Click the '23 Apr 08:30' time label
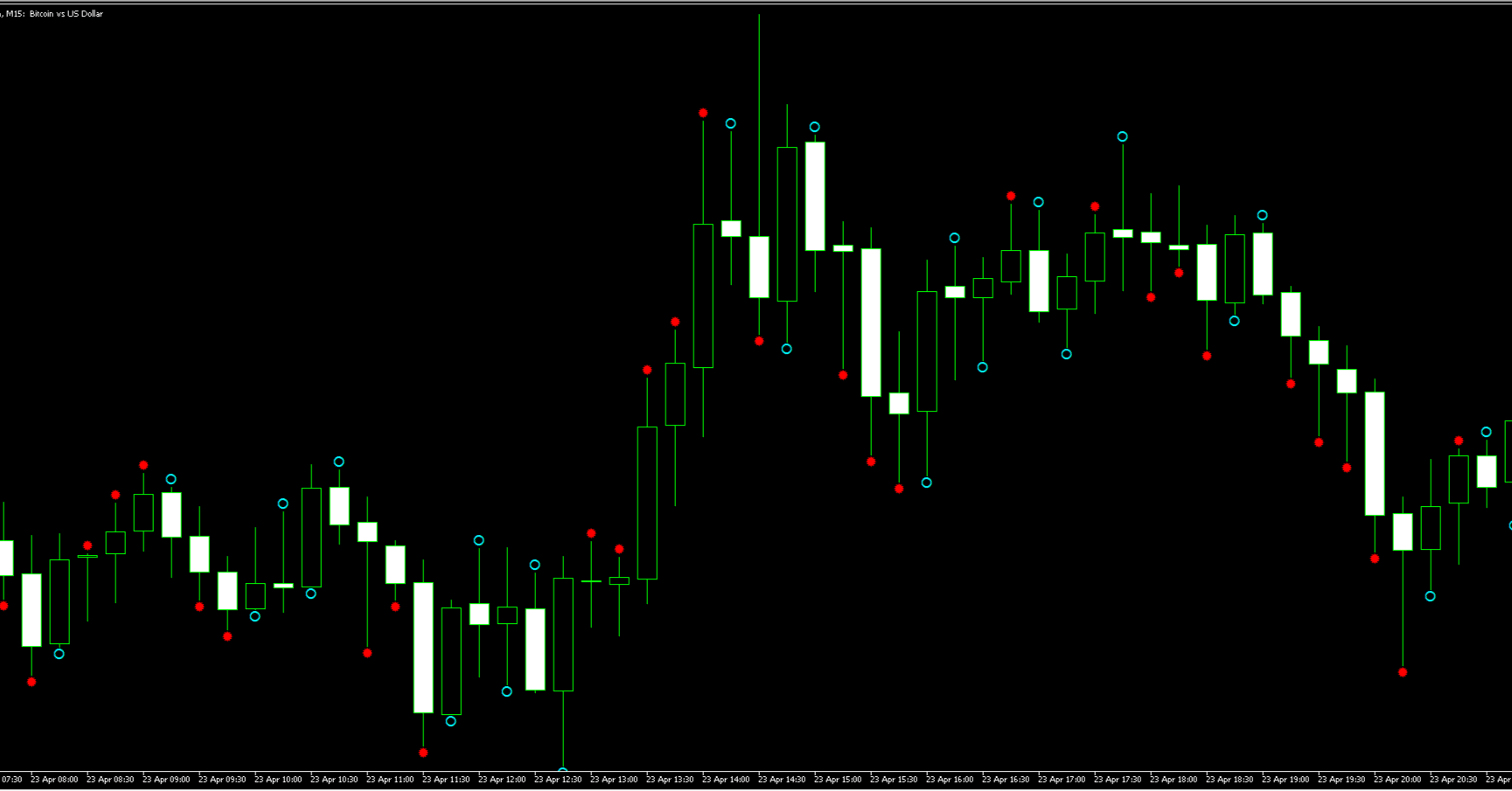The width and height of the screenshot is (1512, 791). [110, 780]
